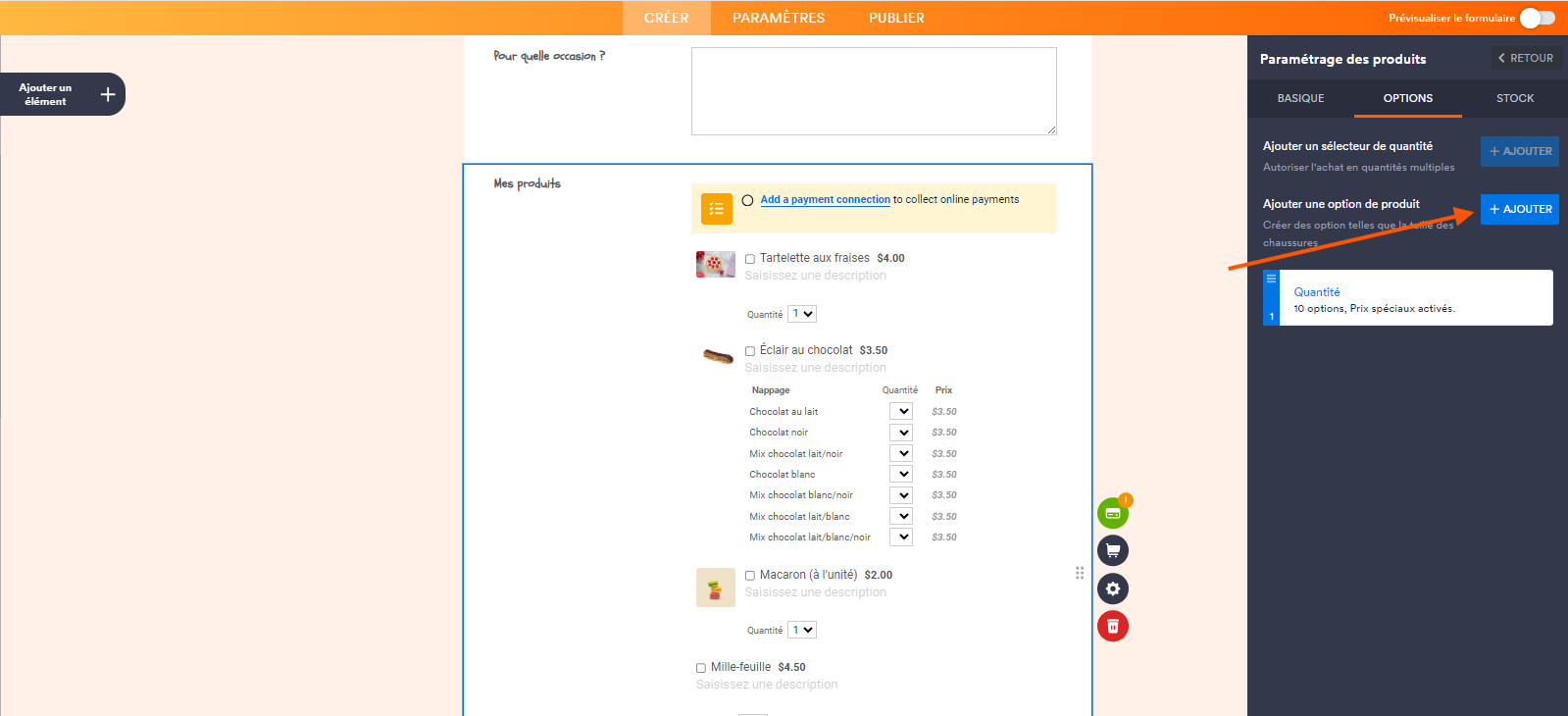
Task: Toggle Prévisualiser le formulaire switch
Action: [1538, 18]
